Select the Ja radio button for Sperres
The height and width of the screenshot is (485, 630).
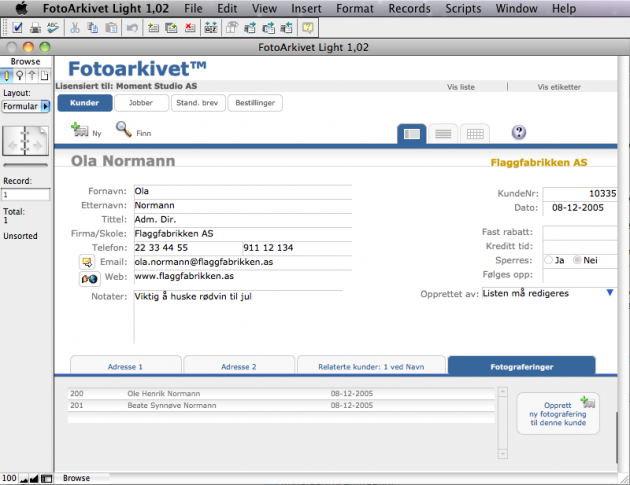click(548, 260)
